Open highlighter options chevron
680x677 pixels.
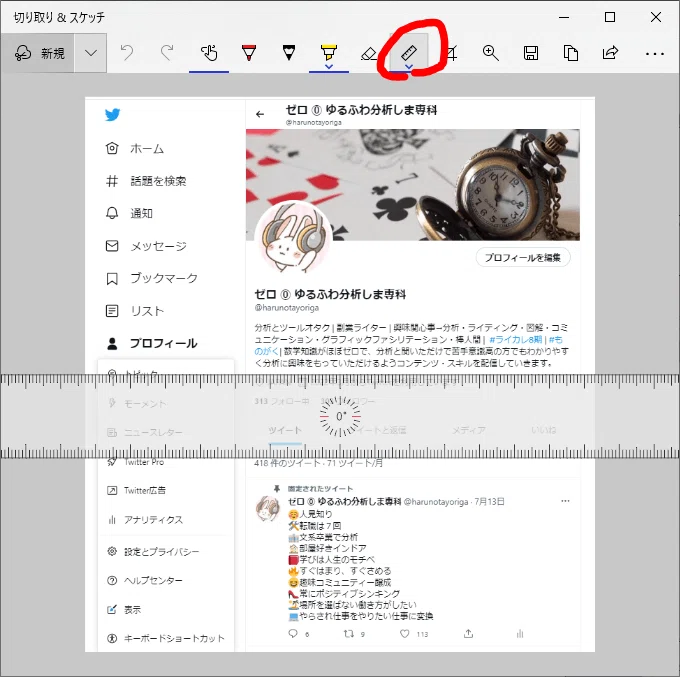point(329,67)
